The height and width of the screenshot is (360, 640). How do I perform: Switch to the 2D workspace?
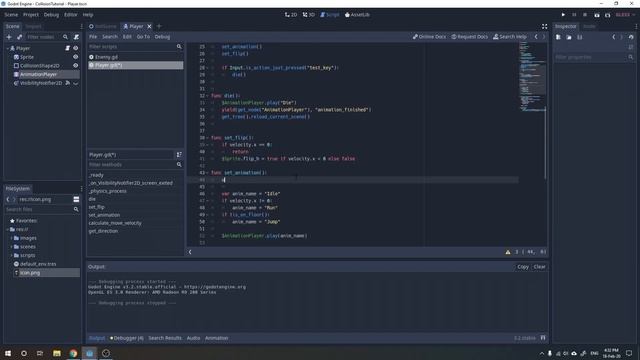291,15
